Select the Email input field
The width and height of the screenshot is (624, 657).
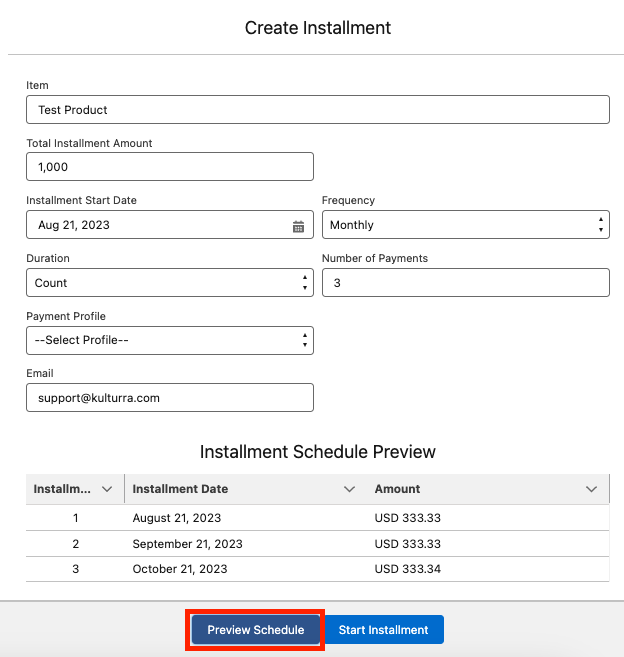click(170, 398)
